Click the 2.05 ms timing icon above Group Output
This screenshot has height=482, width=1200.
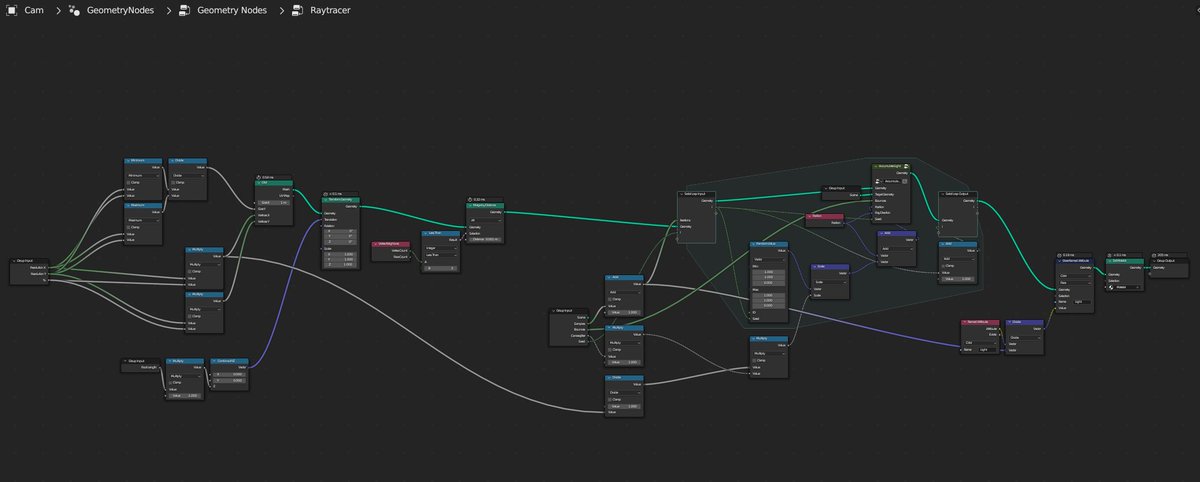click(1154, 255)
